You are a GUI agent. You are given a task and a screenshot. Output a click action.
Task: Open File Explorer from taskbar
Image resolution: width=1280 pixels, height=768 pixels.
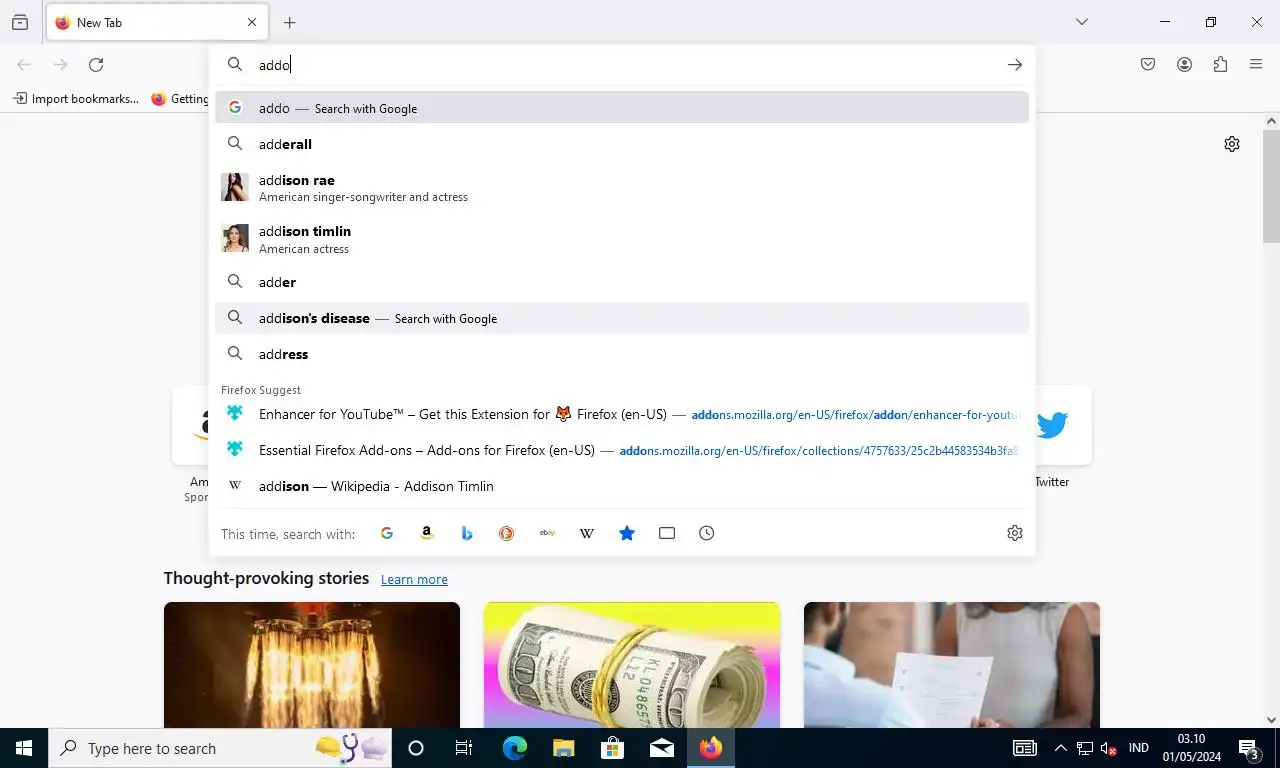pyautogui.click(x=564, y=748)
